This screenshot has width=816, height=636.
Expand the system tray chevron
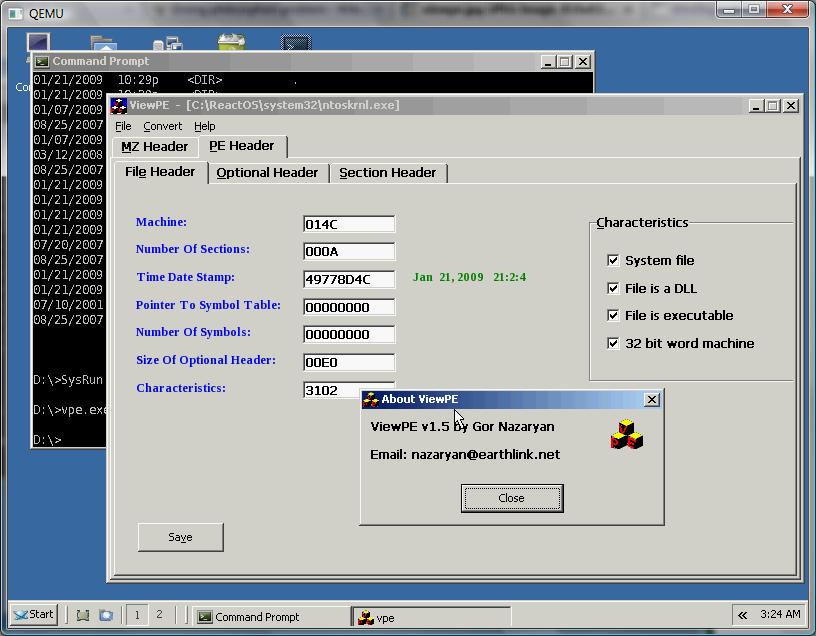[x=742, y=615]
